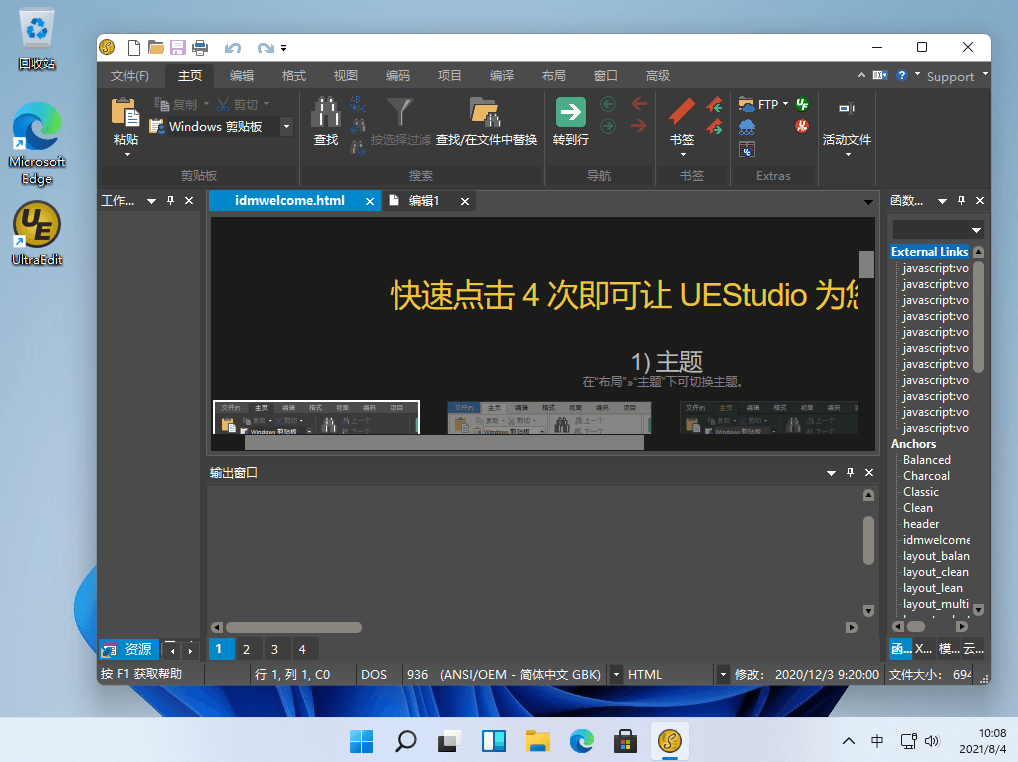Switch to the 格式 ribbon tab

(x=293, y=75)
